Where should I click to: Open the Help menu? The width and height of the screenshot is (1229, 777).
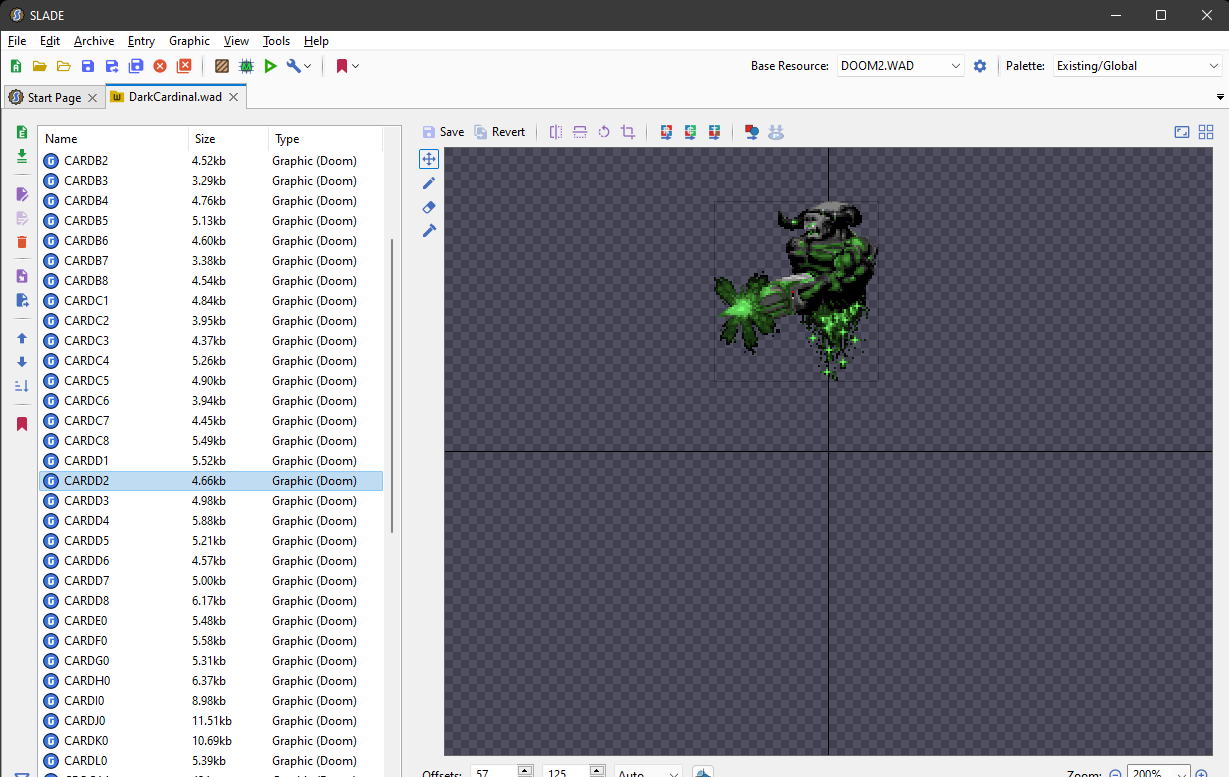click(x=316, y=41)
